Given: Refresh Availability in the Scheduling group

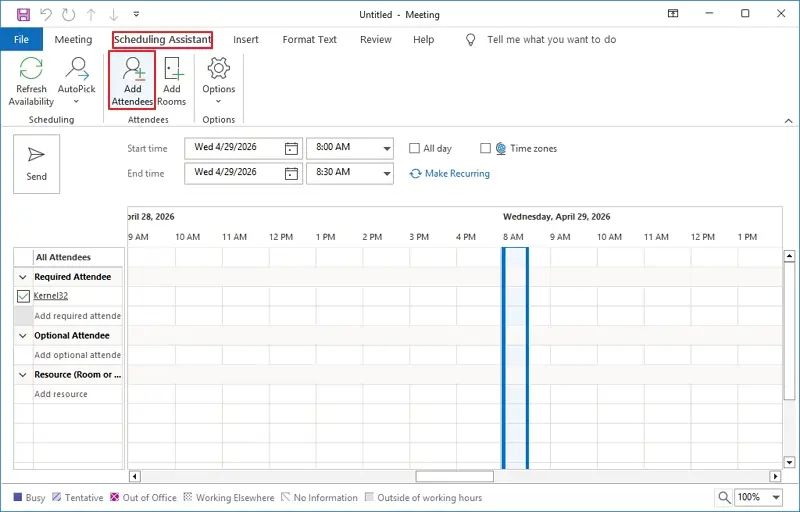Looking at the screenshot, I should pos(31,82).
